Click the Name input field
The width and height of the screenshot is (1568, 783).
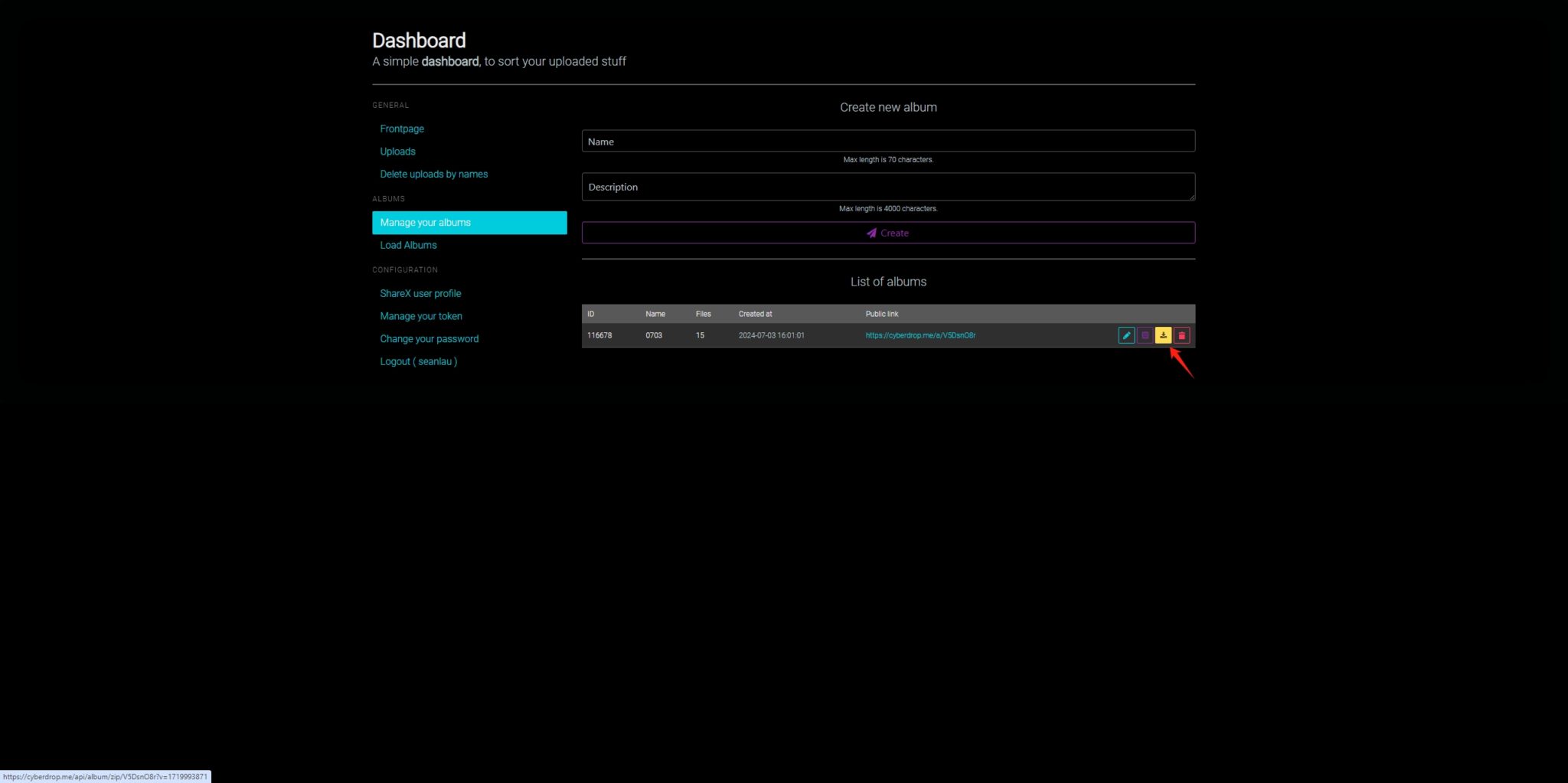(888, 141)
